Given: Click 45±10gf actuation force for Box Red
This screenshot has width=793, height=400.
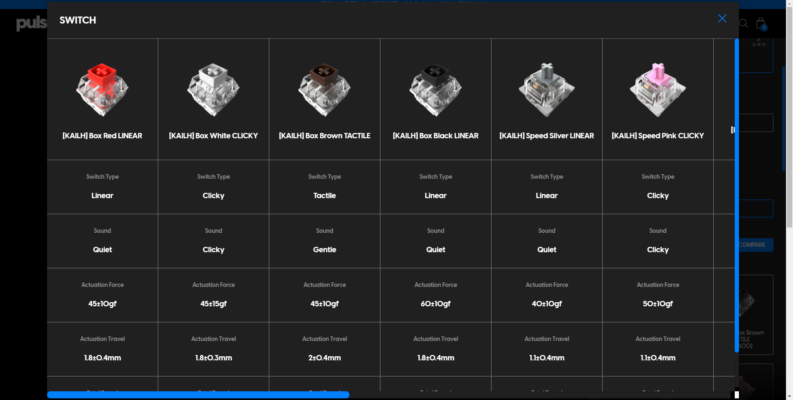Looking at the screenshot, I should [102, 304].
